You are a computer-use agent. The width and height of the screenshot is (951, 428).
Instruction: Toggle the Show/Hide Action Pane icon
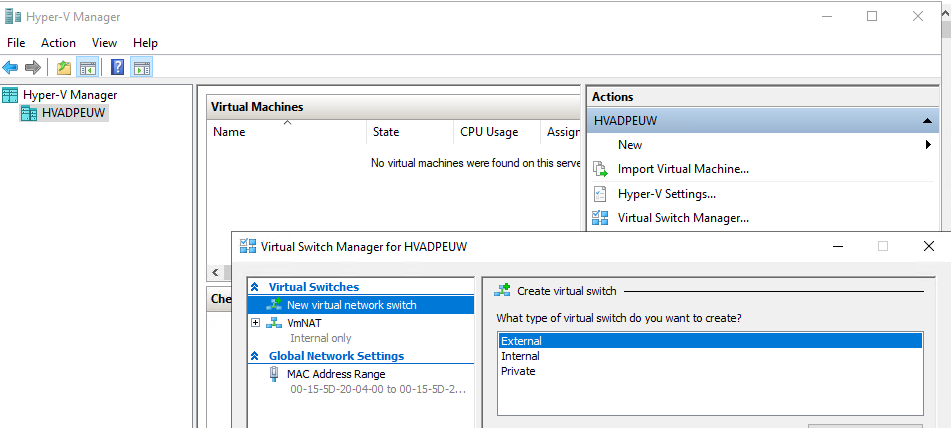(x=141, y=67)
